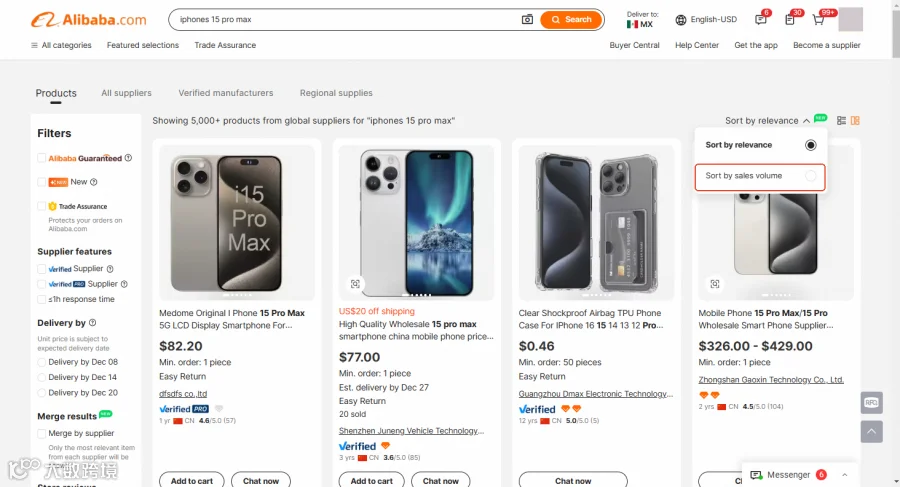Switch to grid view layout icon
The image size is (900, 487).
click(855, 121)
